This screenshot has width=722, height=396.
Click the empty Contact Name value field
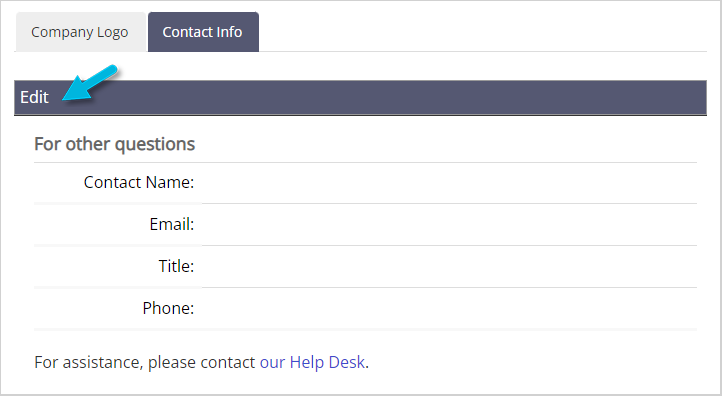[449, 183]
